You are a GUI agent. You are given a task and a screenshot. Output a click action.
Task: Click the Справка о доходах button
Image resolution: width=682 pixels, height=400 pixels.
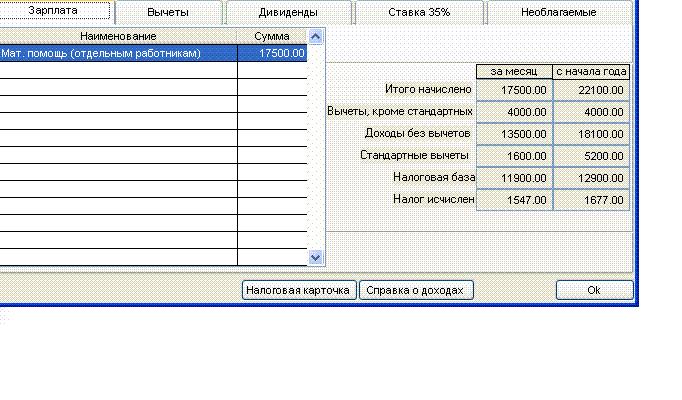click(416, 290)
